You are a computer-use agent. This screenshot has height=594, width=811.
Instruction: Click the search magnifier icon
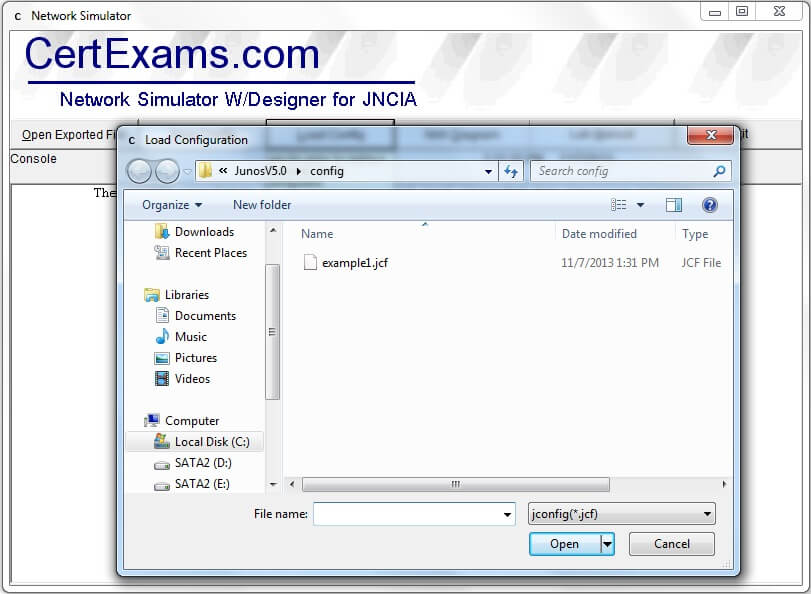[719, 171]
